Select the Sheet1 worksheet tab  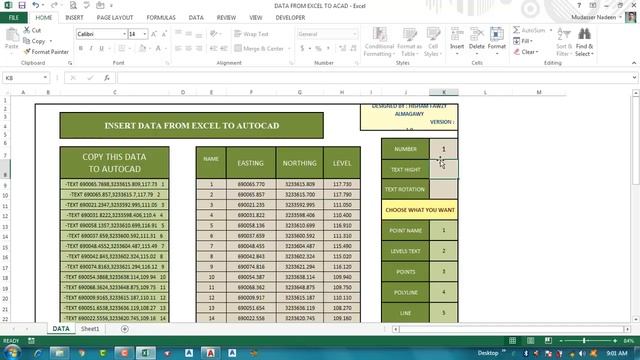coord(90,329)
